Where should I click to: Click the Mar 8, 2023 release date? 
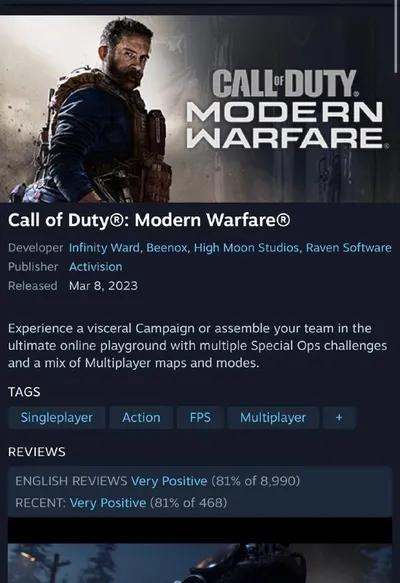pos(103,286)
